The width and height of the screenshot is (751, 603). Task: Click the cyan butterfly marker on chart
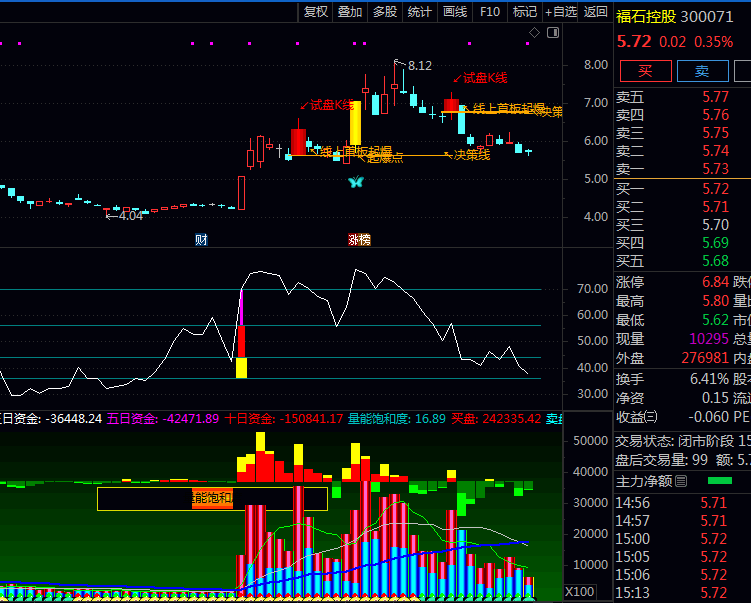coord(355,182)
